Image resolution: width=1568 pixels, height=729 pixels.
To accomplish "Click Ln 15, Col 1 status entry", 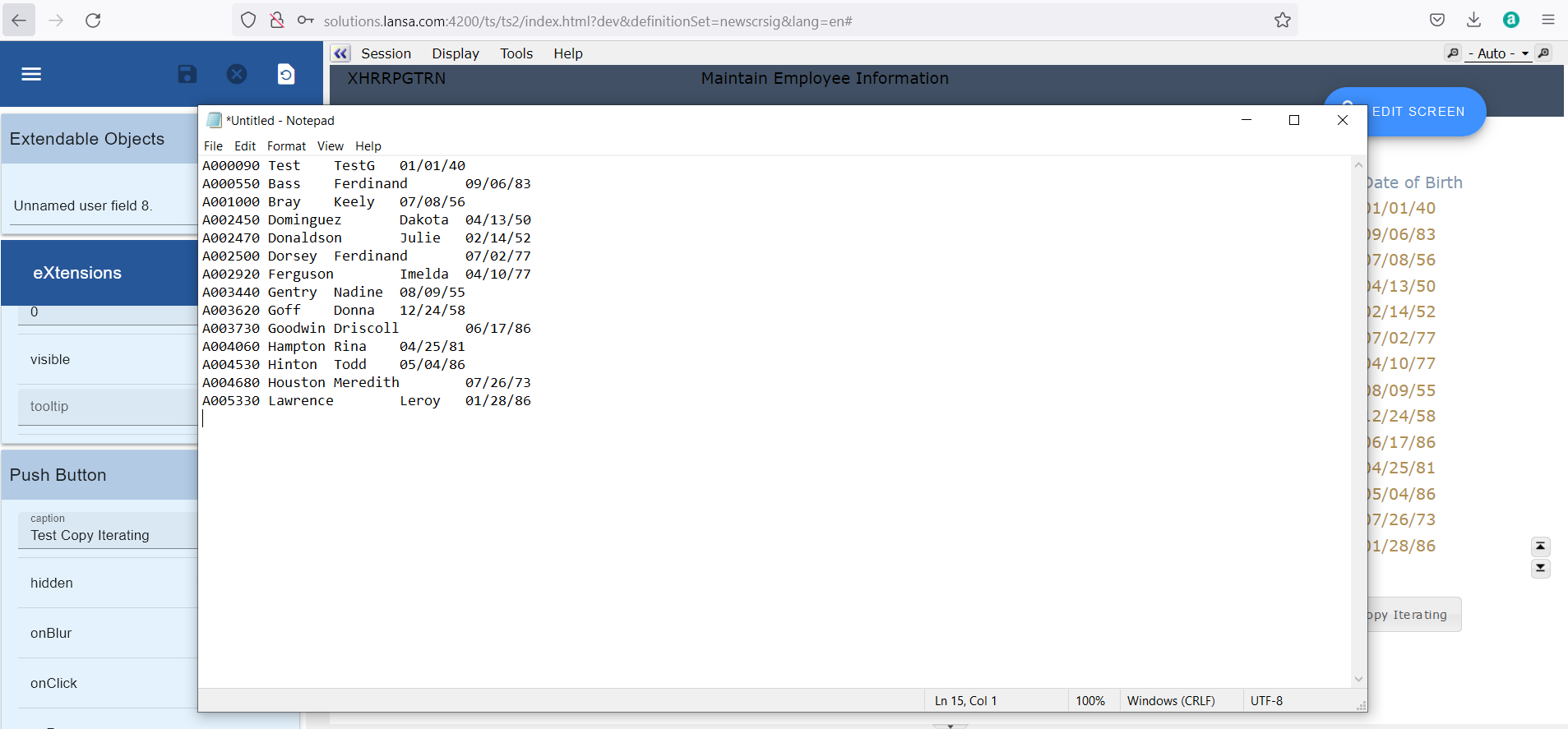I will click(x=965, y=701).
